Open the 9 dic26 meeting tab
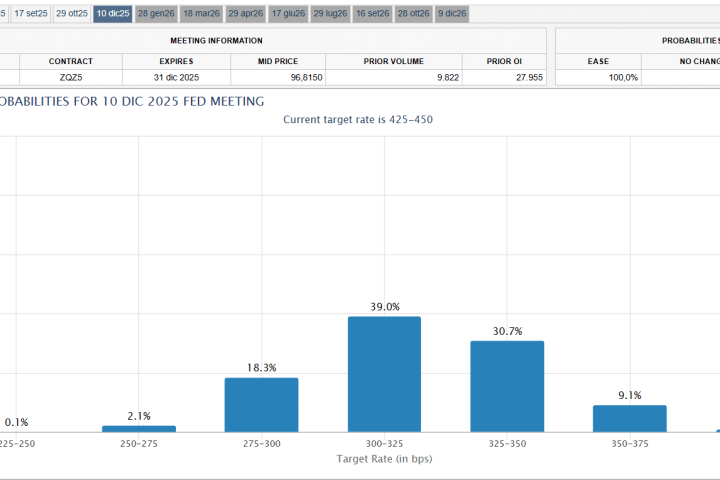 click(x=452, y=14)
